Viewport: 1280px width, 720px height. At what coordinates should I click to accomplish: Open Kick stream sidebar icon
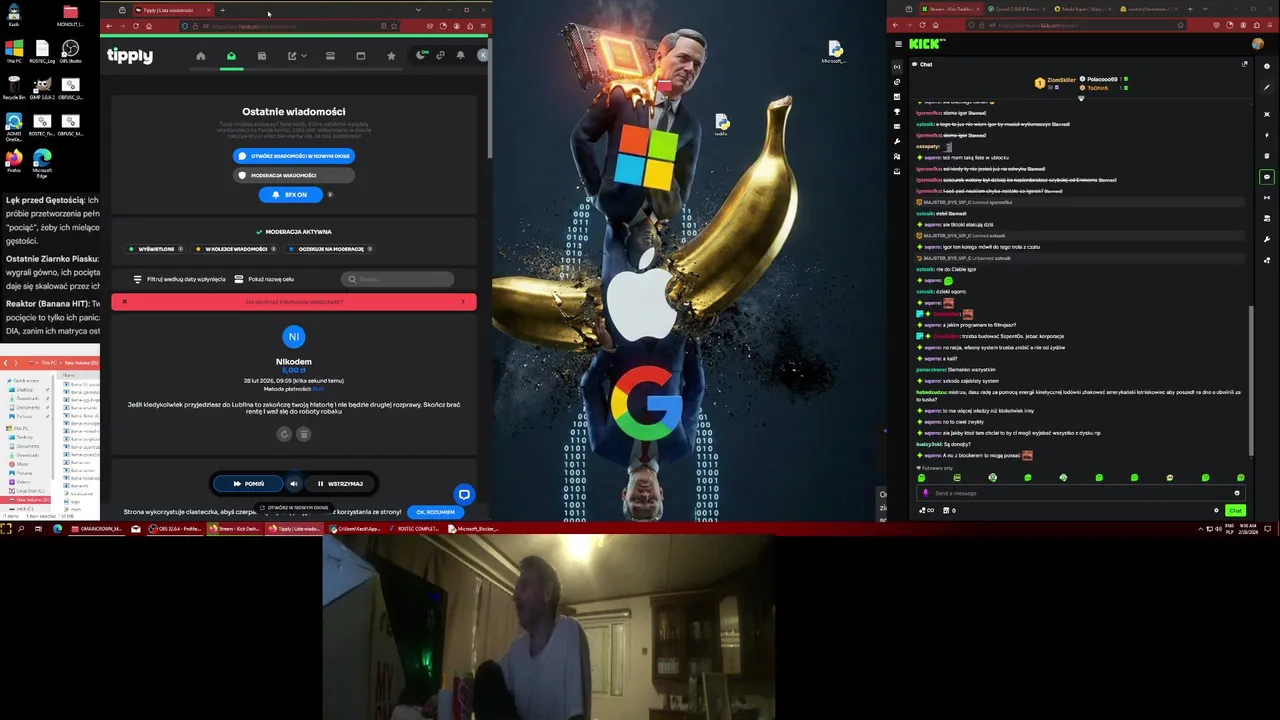[x=897, y=66]
